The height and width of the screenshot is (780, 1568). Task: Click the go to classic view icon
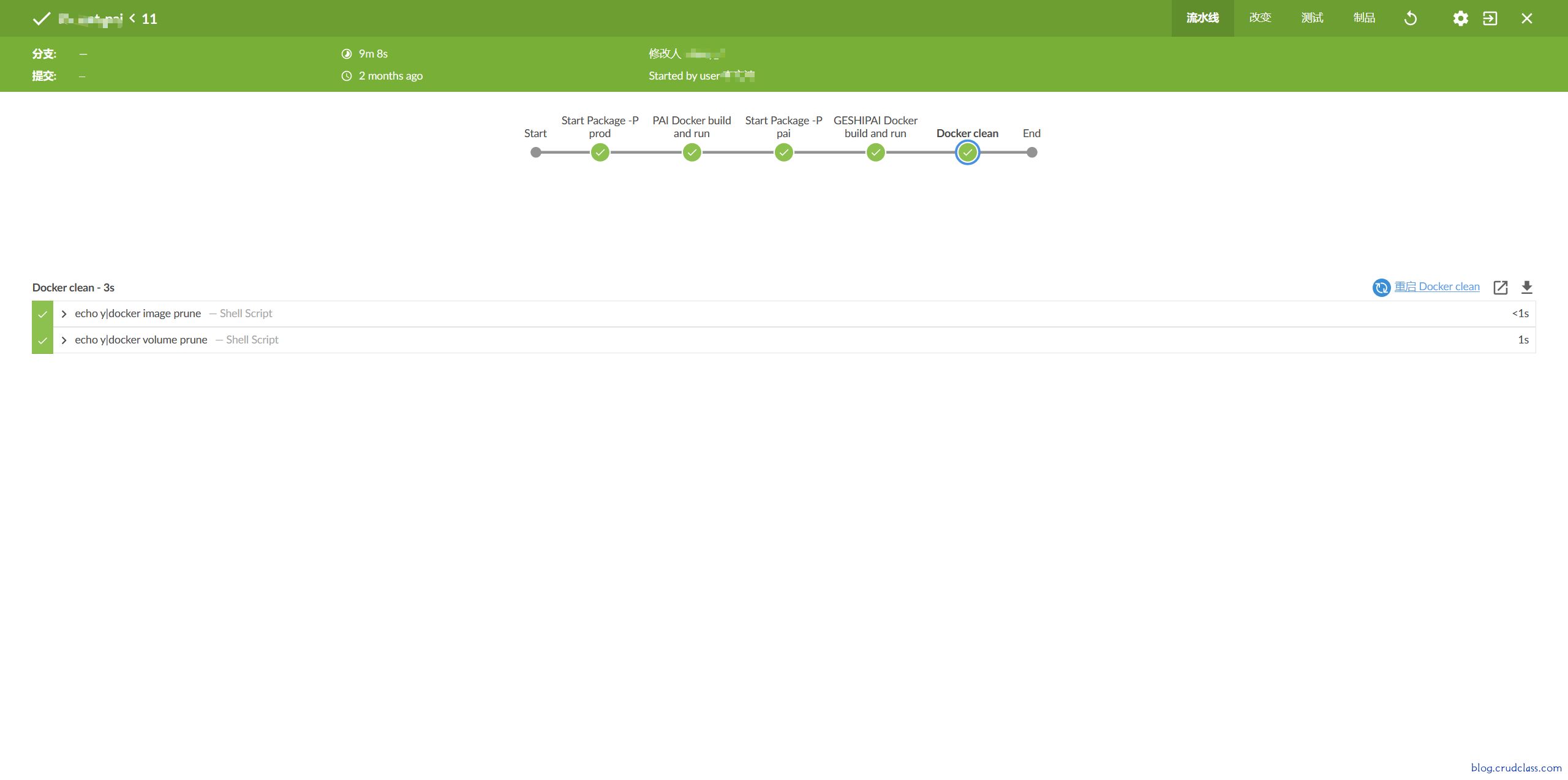1490,18
